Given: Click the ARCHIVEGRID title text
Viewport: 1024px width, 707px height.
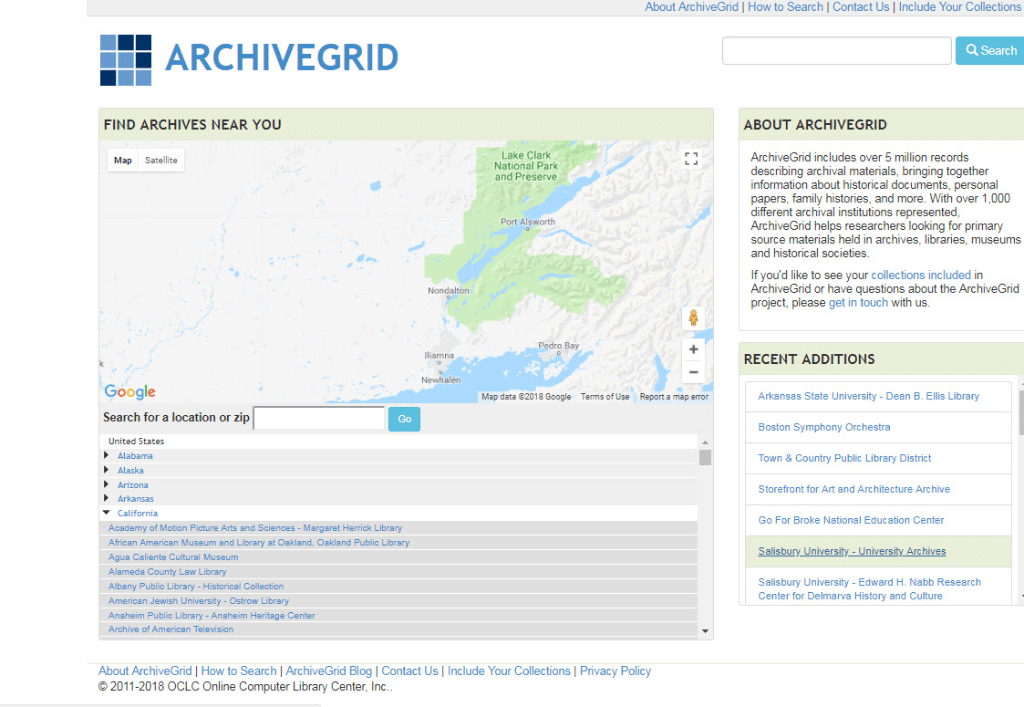Looking at the screenshot, I should point(281,57).
